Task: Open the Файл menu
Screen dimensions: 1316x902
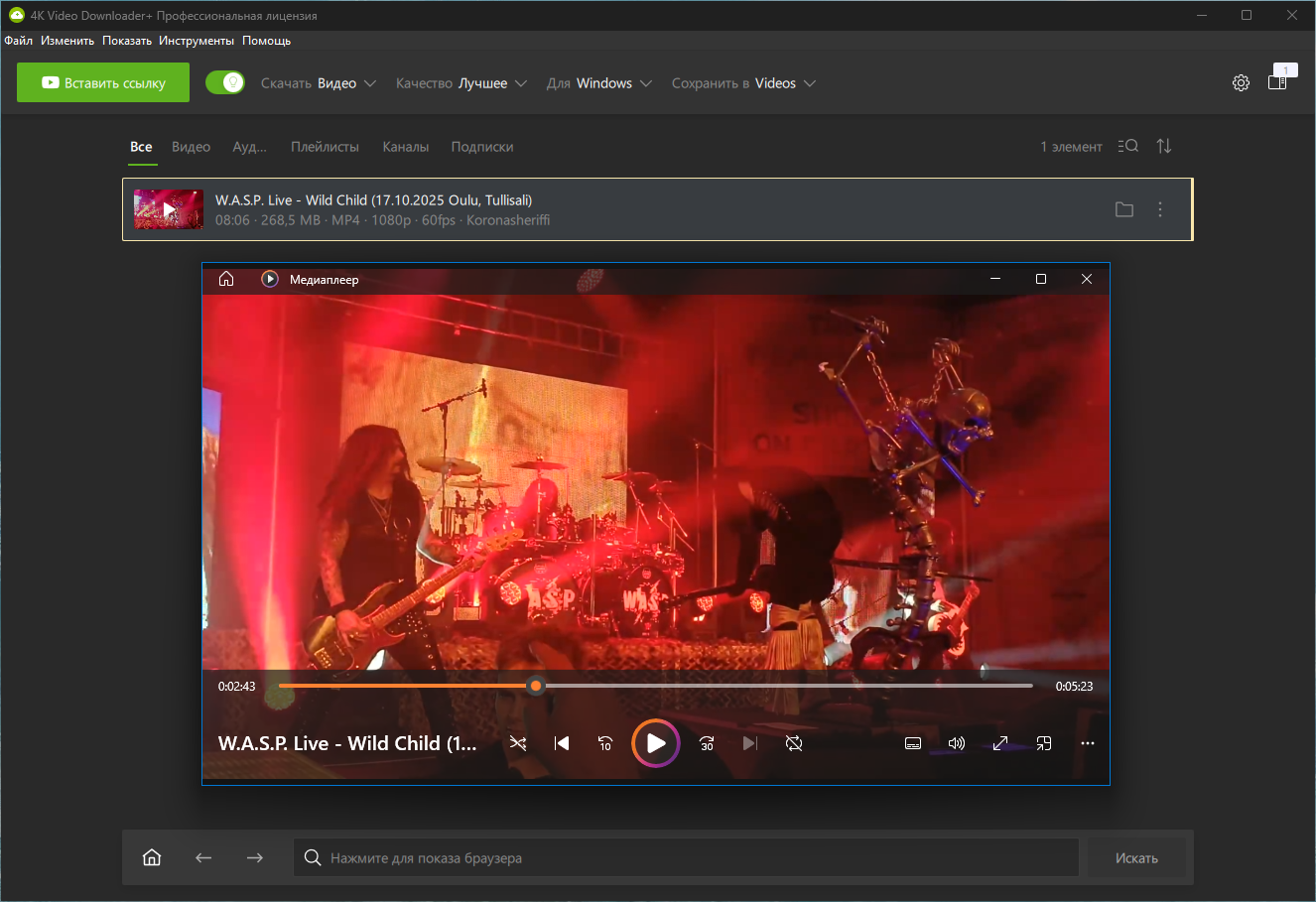Action: tap(19, 41)
